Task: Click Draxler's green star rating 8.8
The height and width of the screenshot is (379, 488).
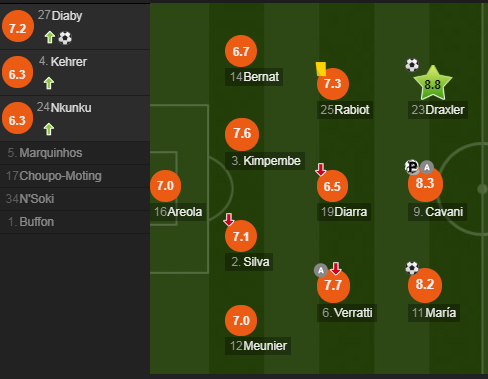Action: (433, 84)
